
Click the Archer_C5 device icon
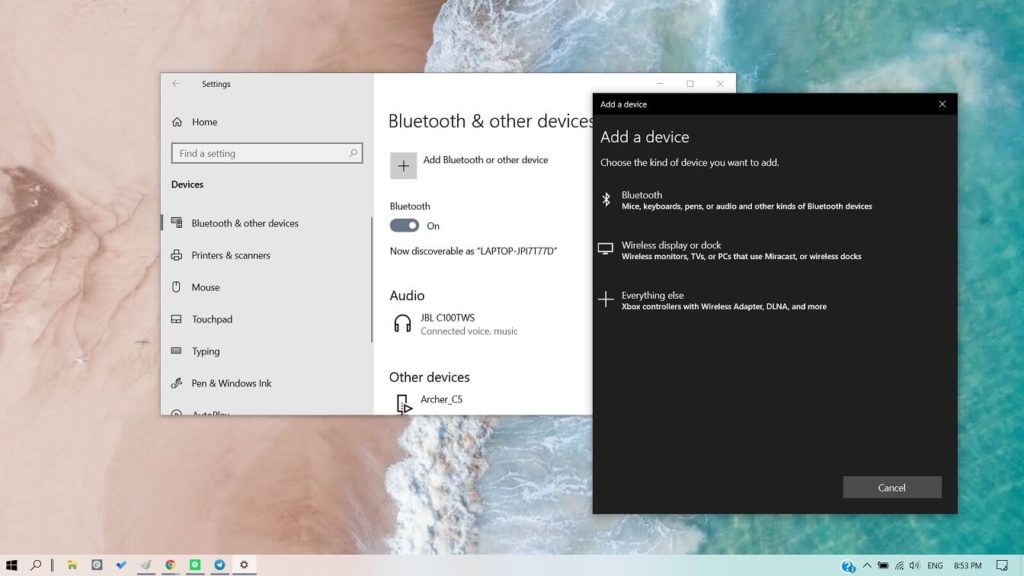click(403, 404)
